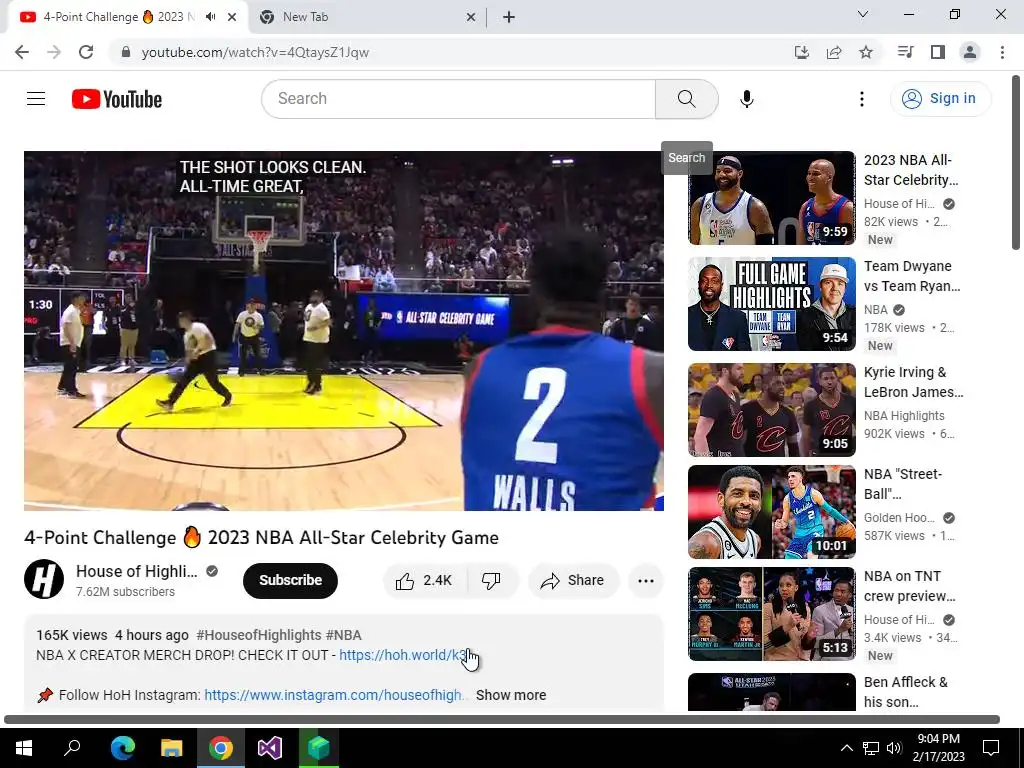Viewport: 1024px width, 768px height.
Task: Expand the tab search chevron
Action: 863,14
